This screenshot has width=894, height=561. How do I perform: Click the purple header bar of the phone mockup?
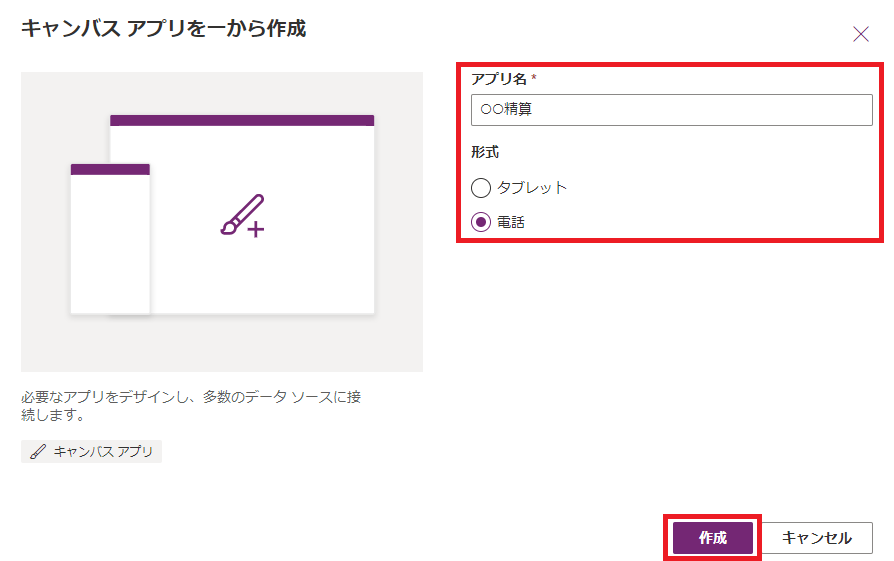(110, 169)
